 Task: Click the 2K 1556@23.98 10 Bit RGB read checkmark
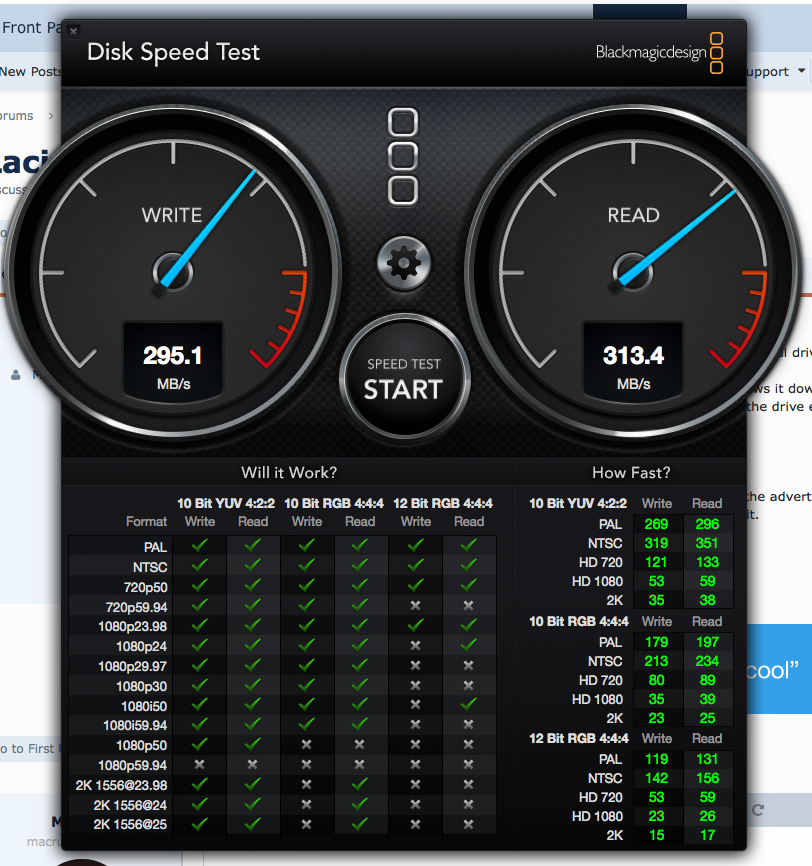[360, 784]
